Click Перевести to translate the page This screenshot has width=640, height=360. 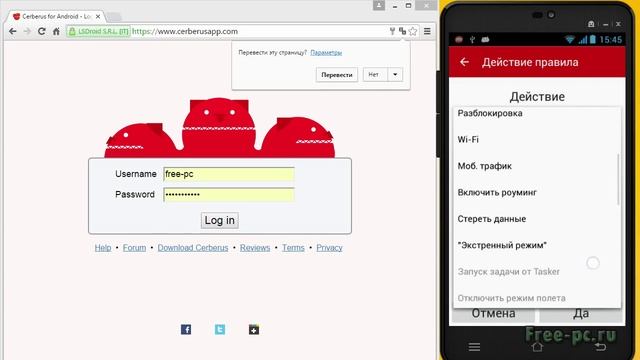tap(337, 75)
